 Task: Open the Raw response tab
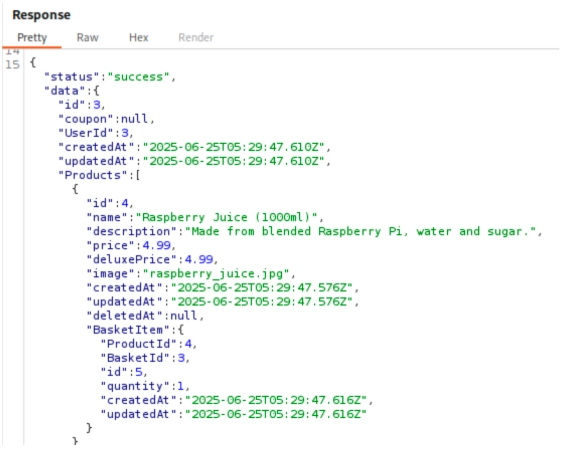click(87, 37)
